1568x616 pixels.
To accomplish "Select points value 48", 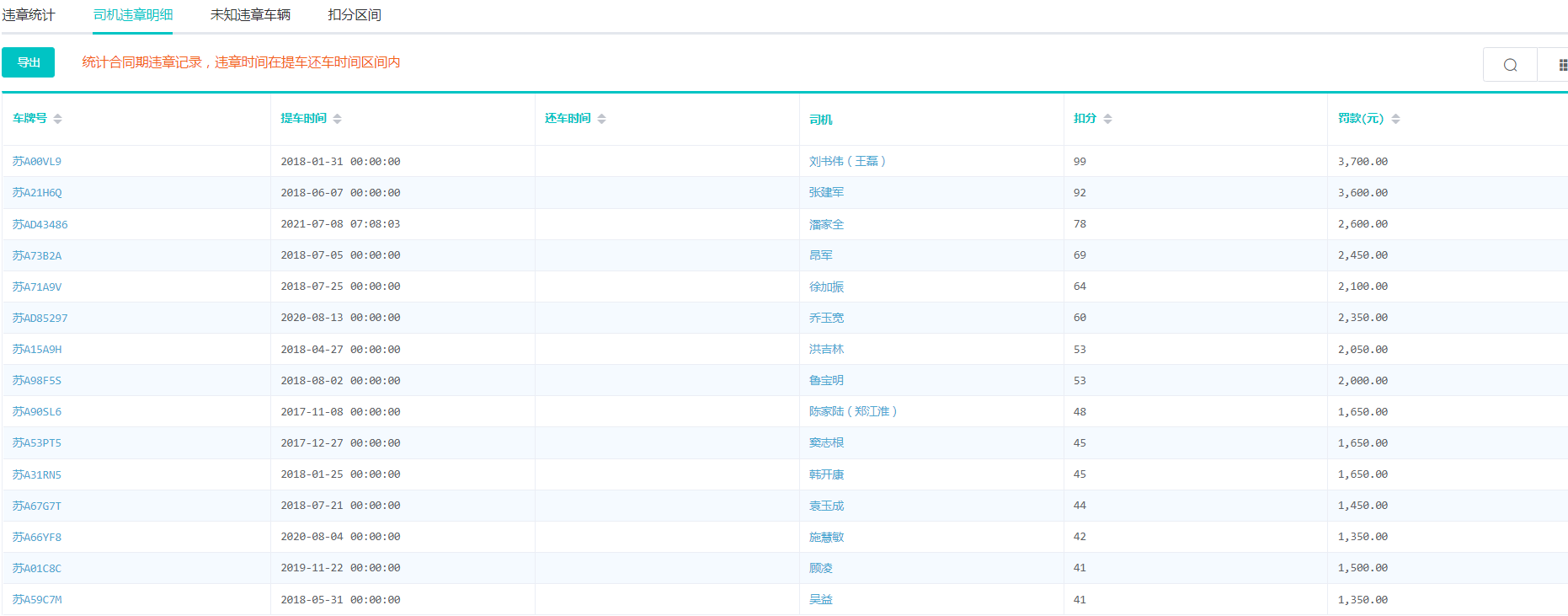I will (x=1080, y=411).
